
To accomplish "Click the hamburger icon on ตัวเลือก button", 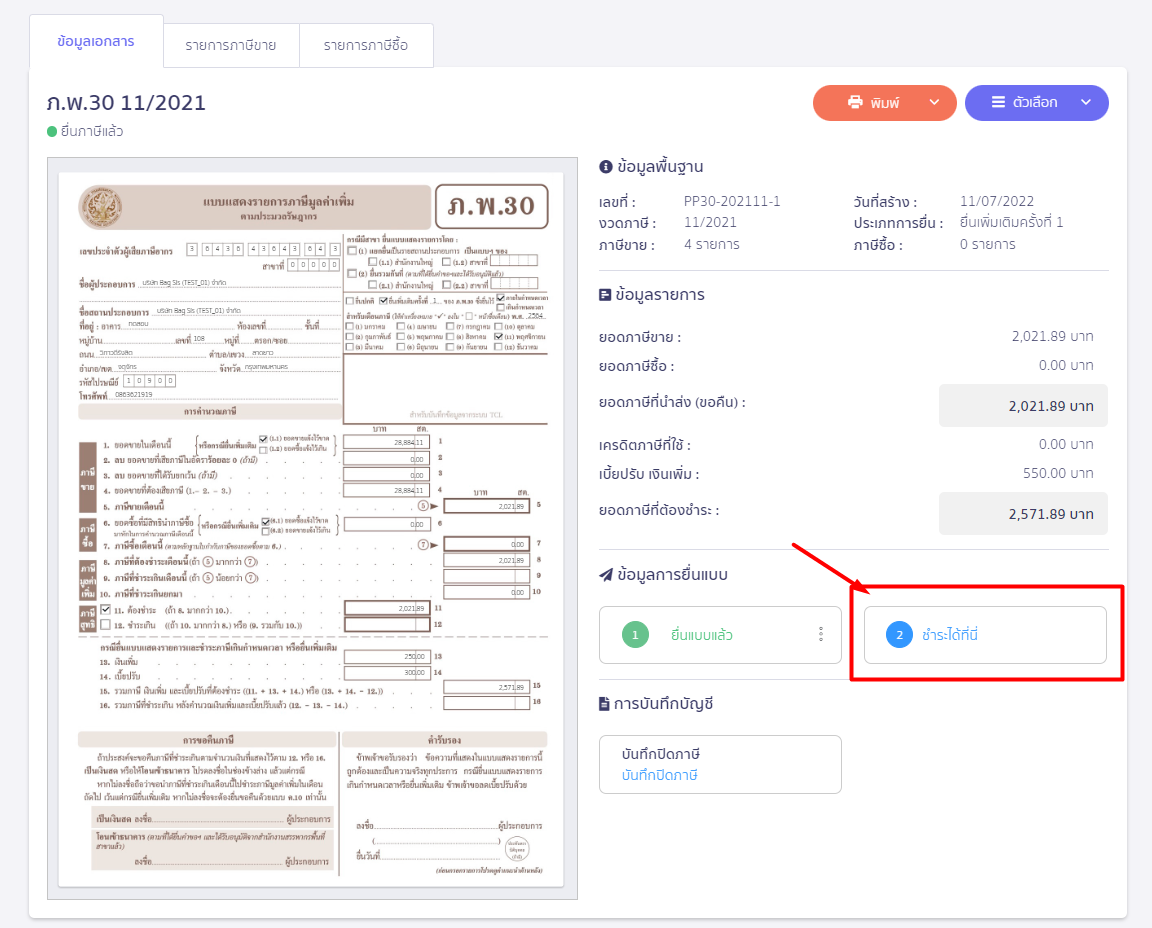I will click(998, 103).
